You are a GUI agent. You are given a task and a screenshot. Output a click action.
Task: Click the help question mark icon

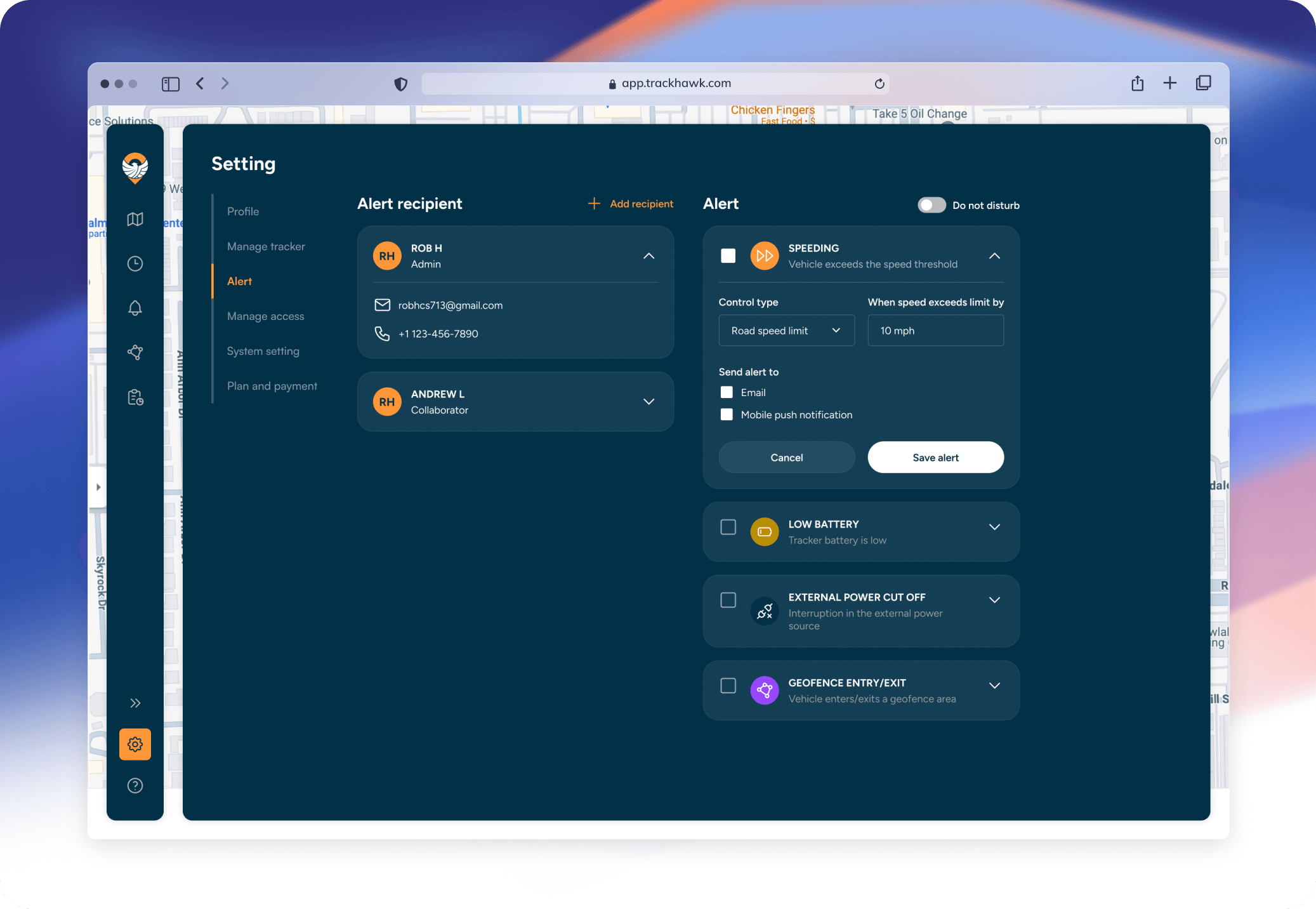tap(135, 785)
